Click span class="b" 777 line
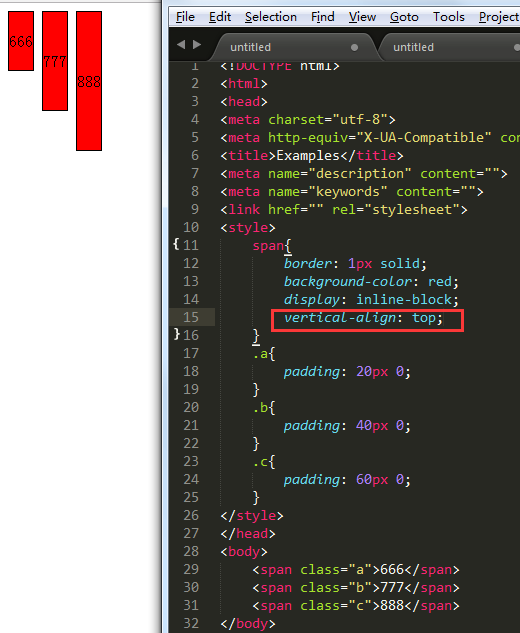The height and width of the screenshot is (633, 520). [356, 588]
